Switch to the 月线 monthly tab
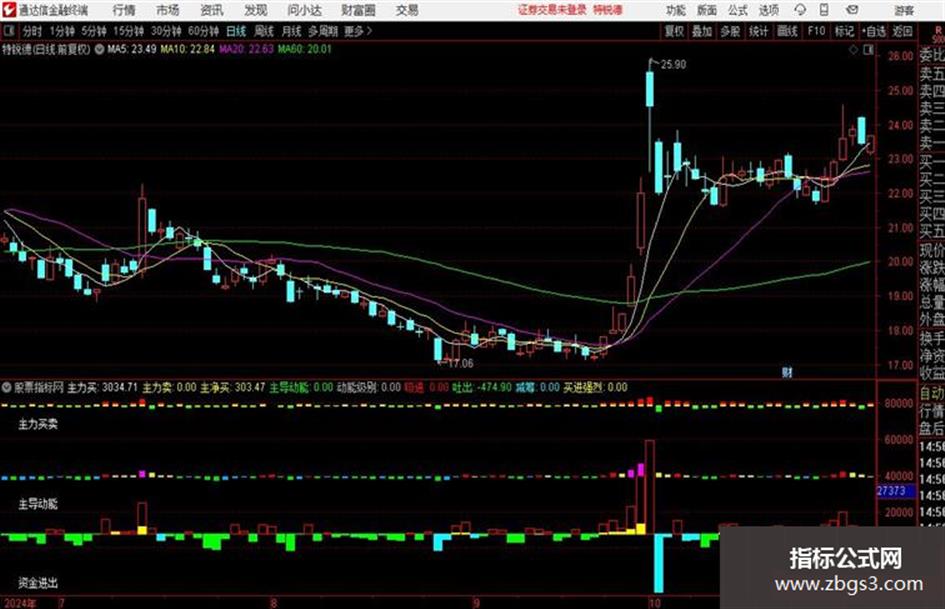The width and height of the screenshot is (945, 609). tap(292, 31)
